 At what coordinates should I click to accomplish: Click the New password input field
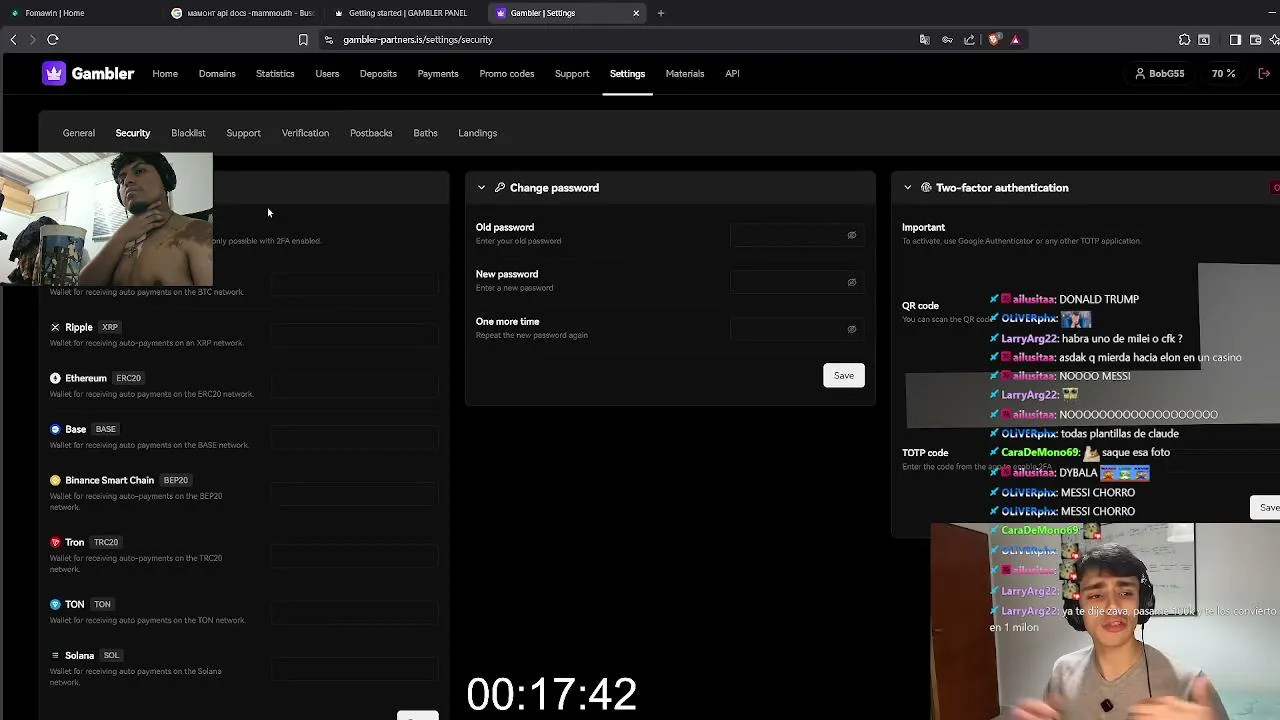coord(796,282)
